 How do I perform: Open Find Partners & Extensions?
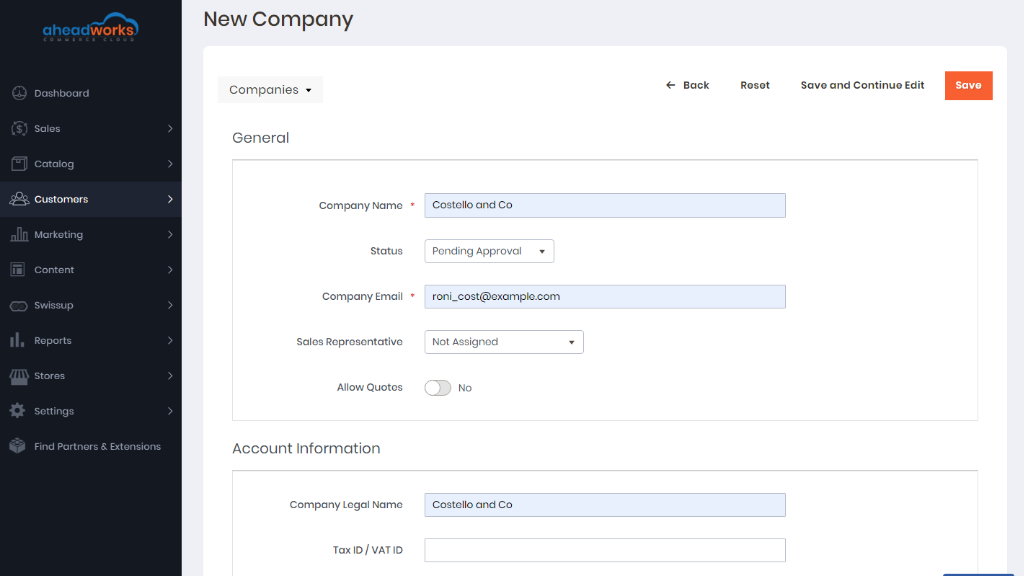(91, 446)
